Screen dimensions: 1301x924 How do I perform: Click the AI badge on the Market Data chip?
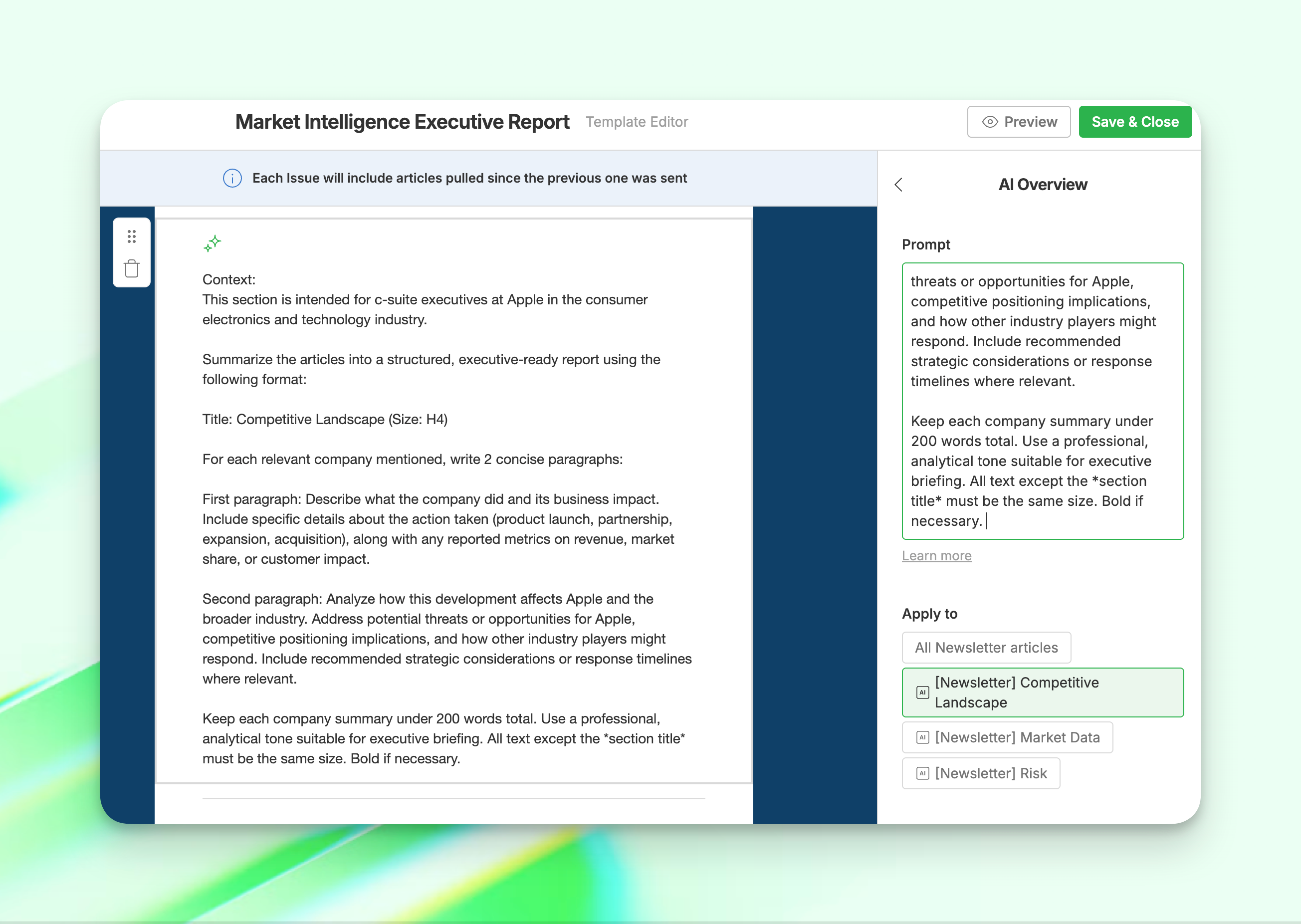[923, 737]
